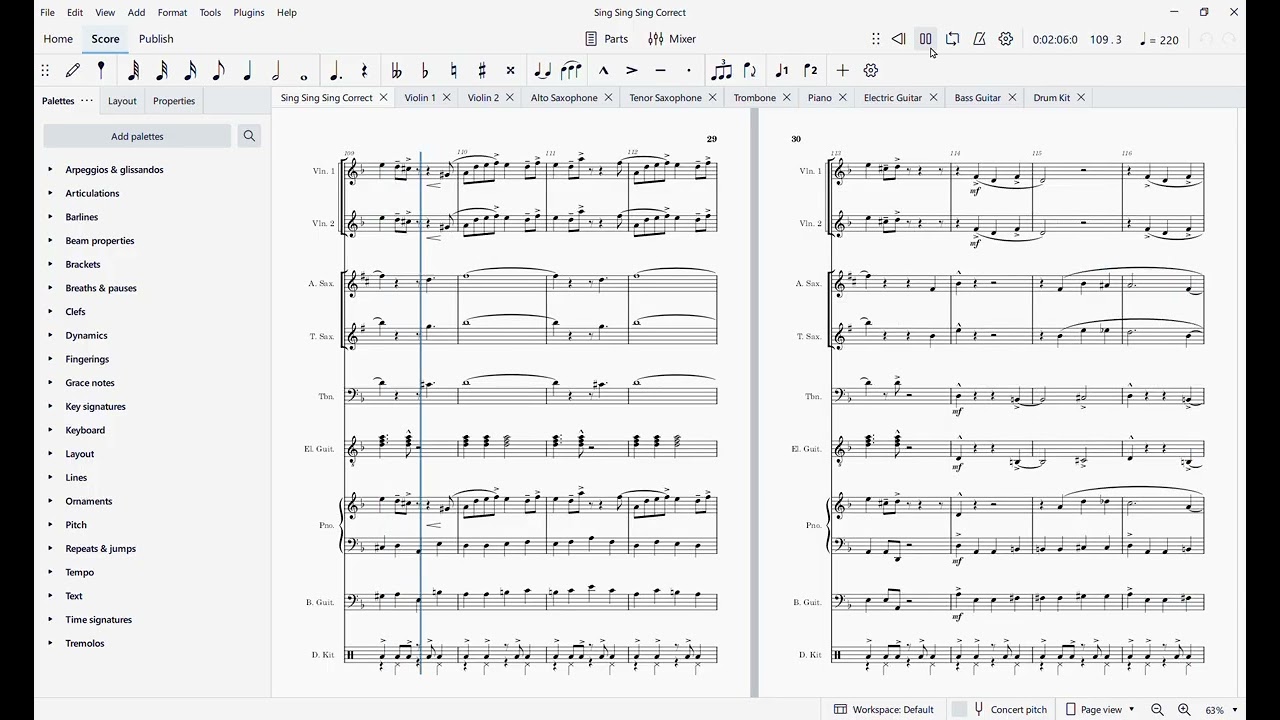The image size is (1280, 720).
Task: Open the Parts dialog
Action: tap(607, 39)
